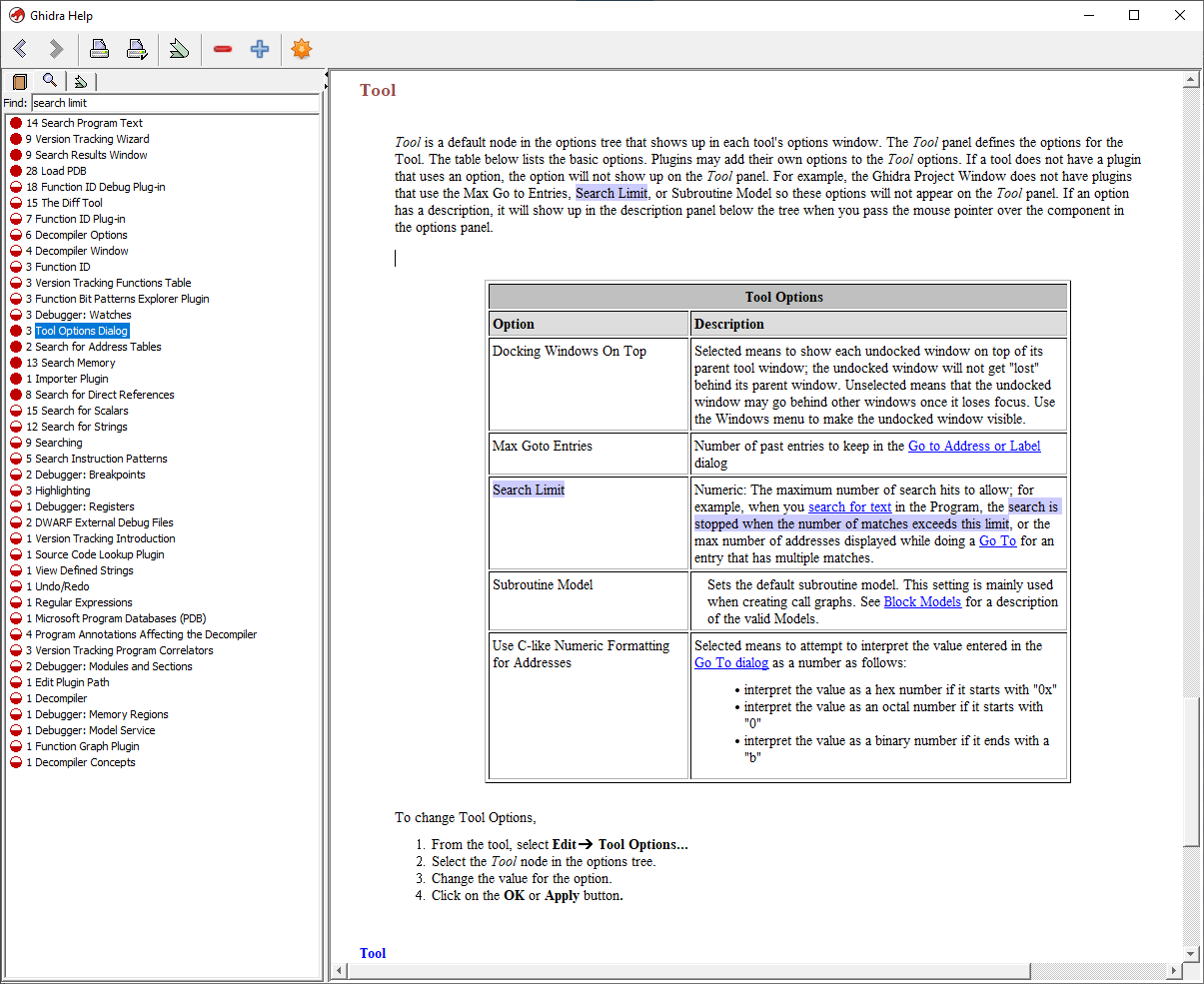Open 'Go To' link in Search Limit row

pyautogui.click(x=997, y=540)
